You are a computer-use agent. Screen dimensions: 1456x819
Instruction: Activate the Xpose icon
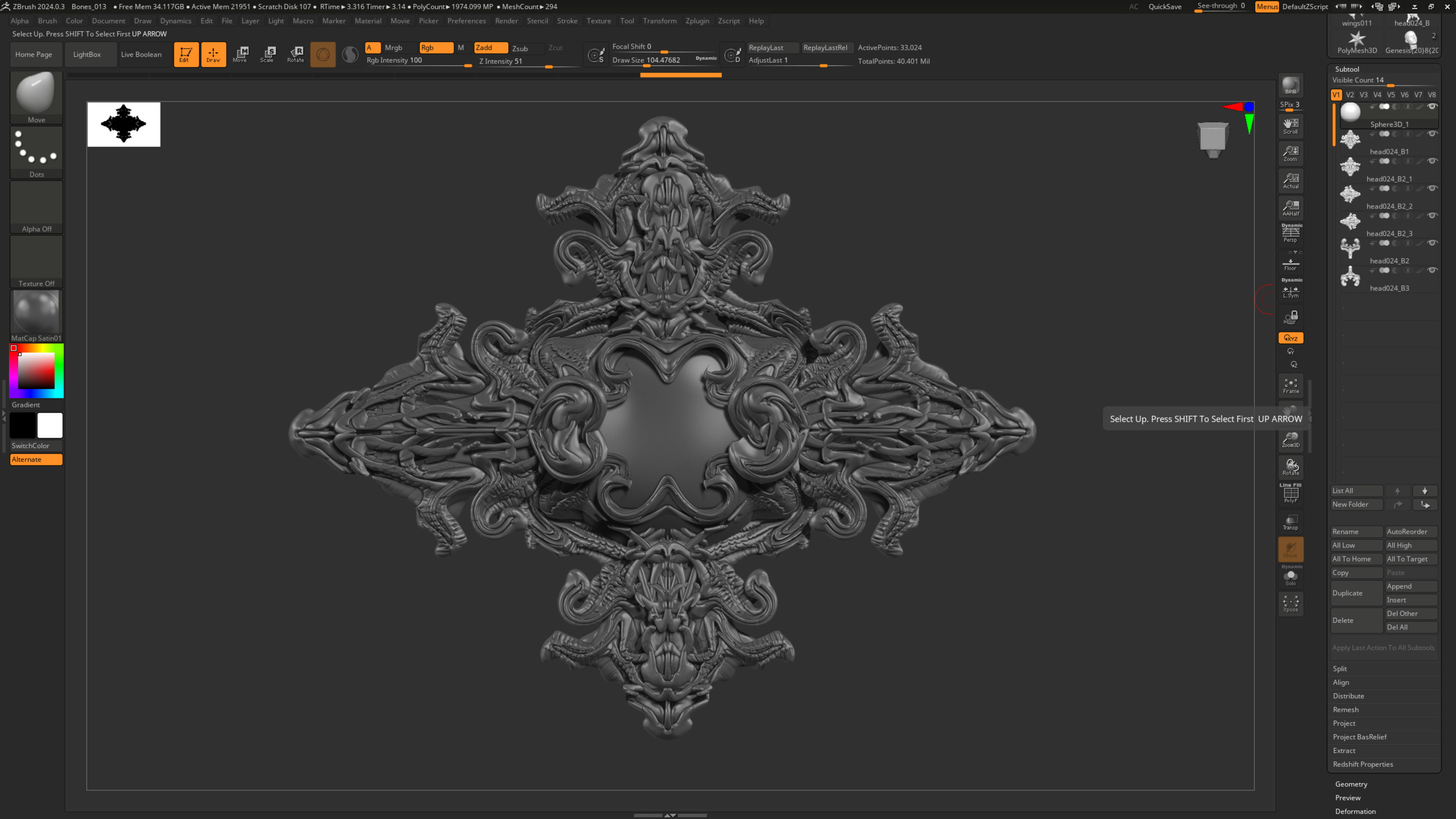coord(1290,603)
